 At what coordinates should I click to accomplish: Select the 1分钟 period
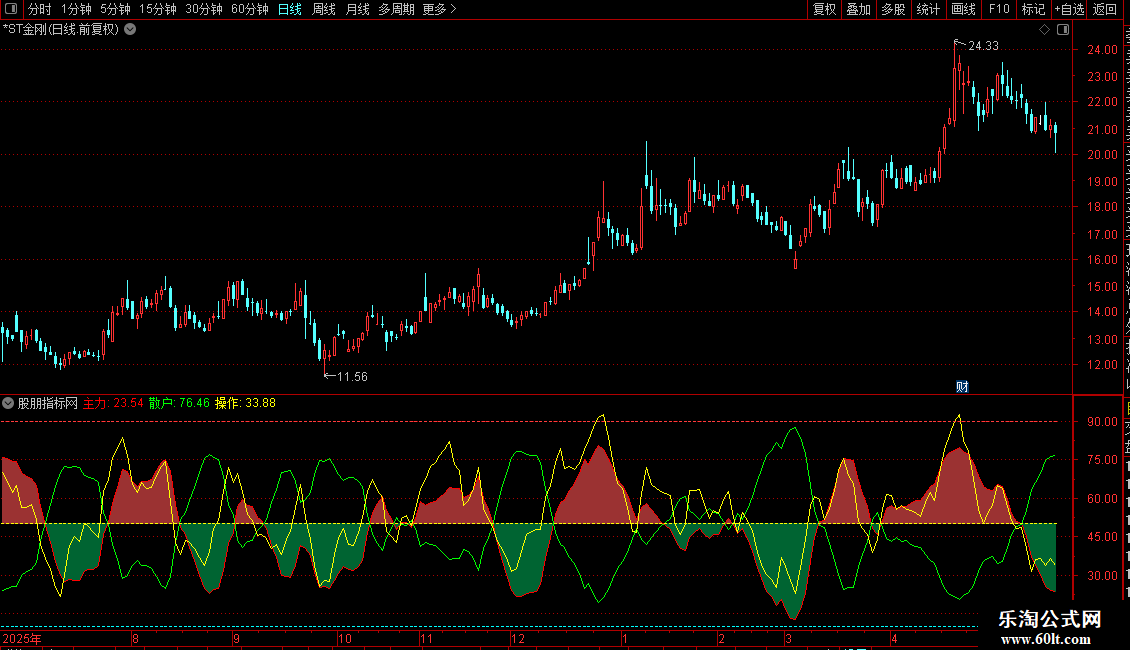[76, 9]
